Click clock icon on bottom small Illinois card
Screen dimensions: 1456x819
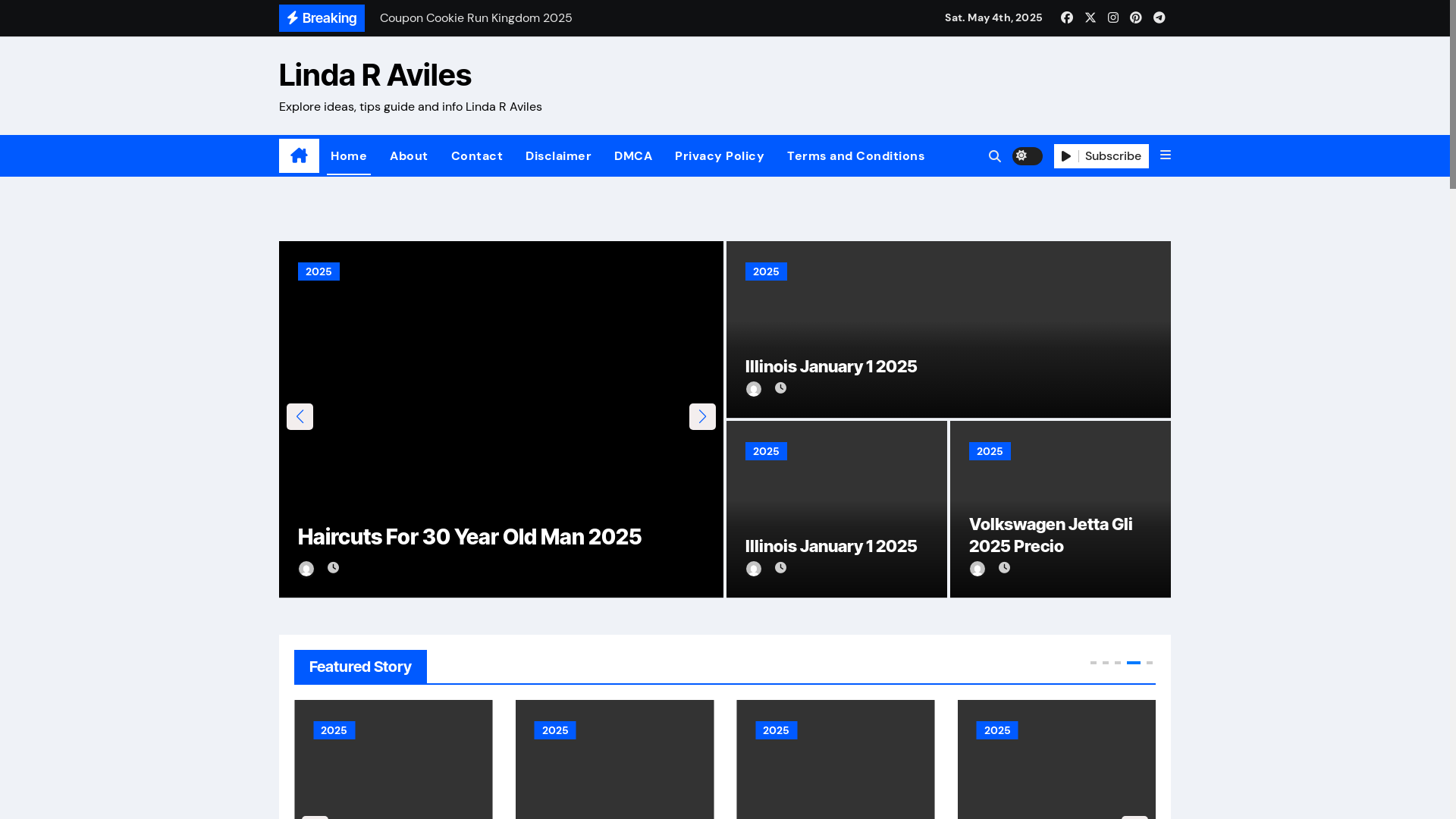pos(780,567)
